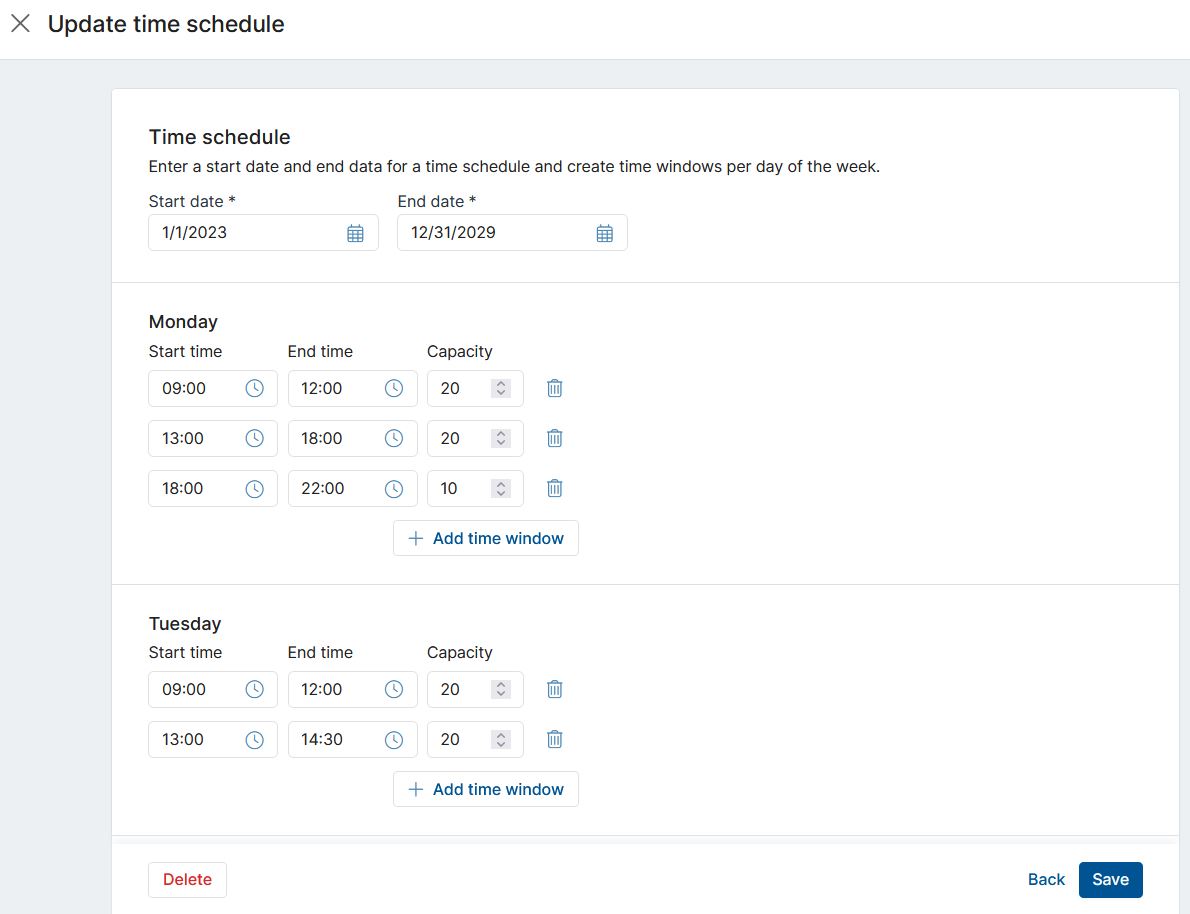Open the End date calendar picker
1190x914 pixels.
tap(604, 232)
